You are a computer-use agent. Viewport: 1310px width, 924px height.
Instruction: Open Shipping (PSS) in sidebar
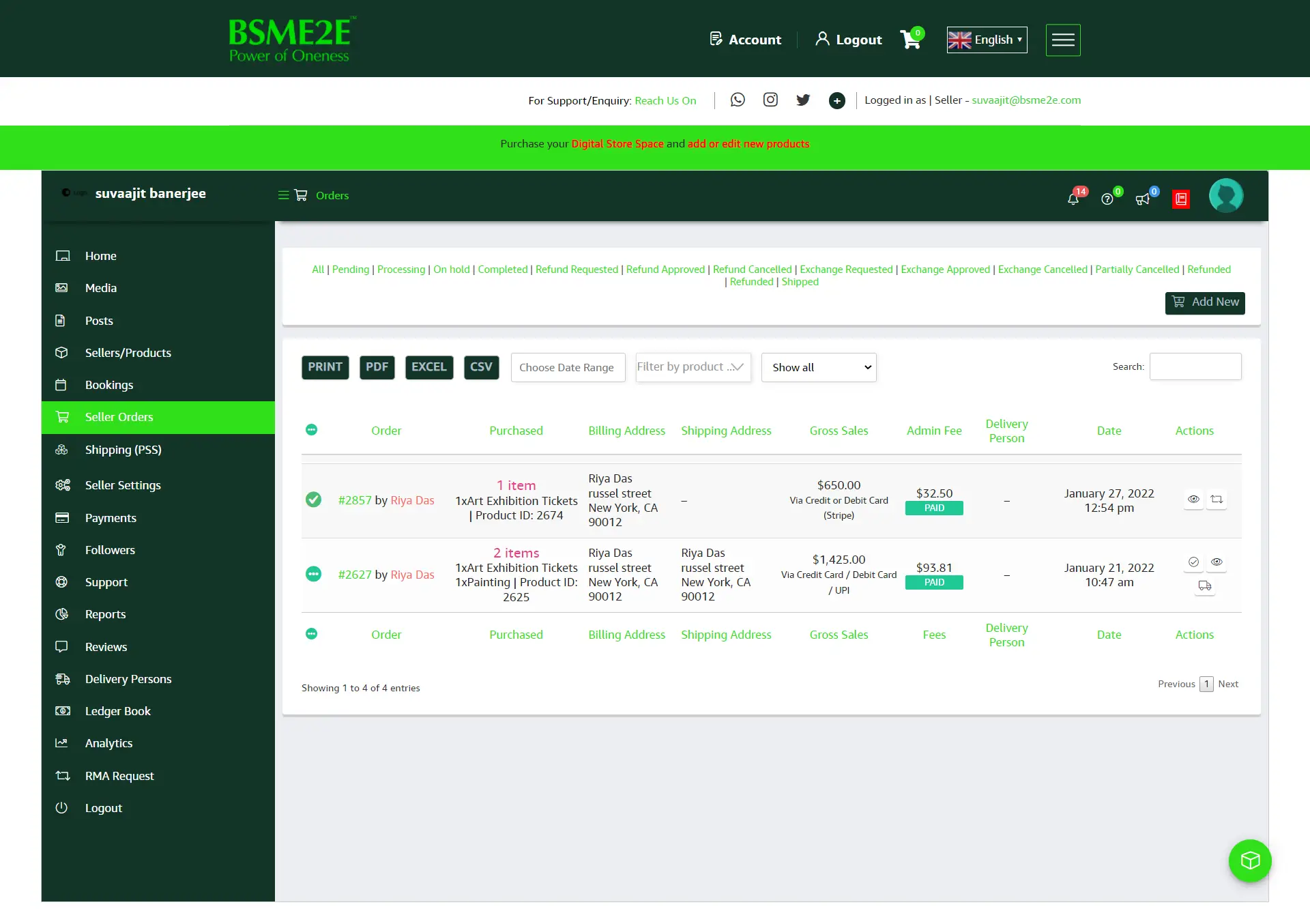click(x=158, y=450)
